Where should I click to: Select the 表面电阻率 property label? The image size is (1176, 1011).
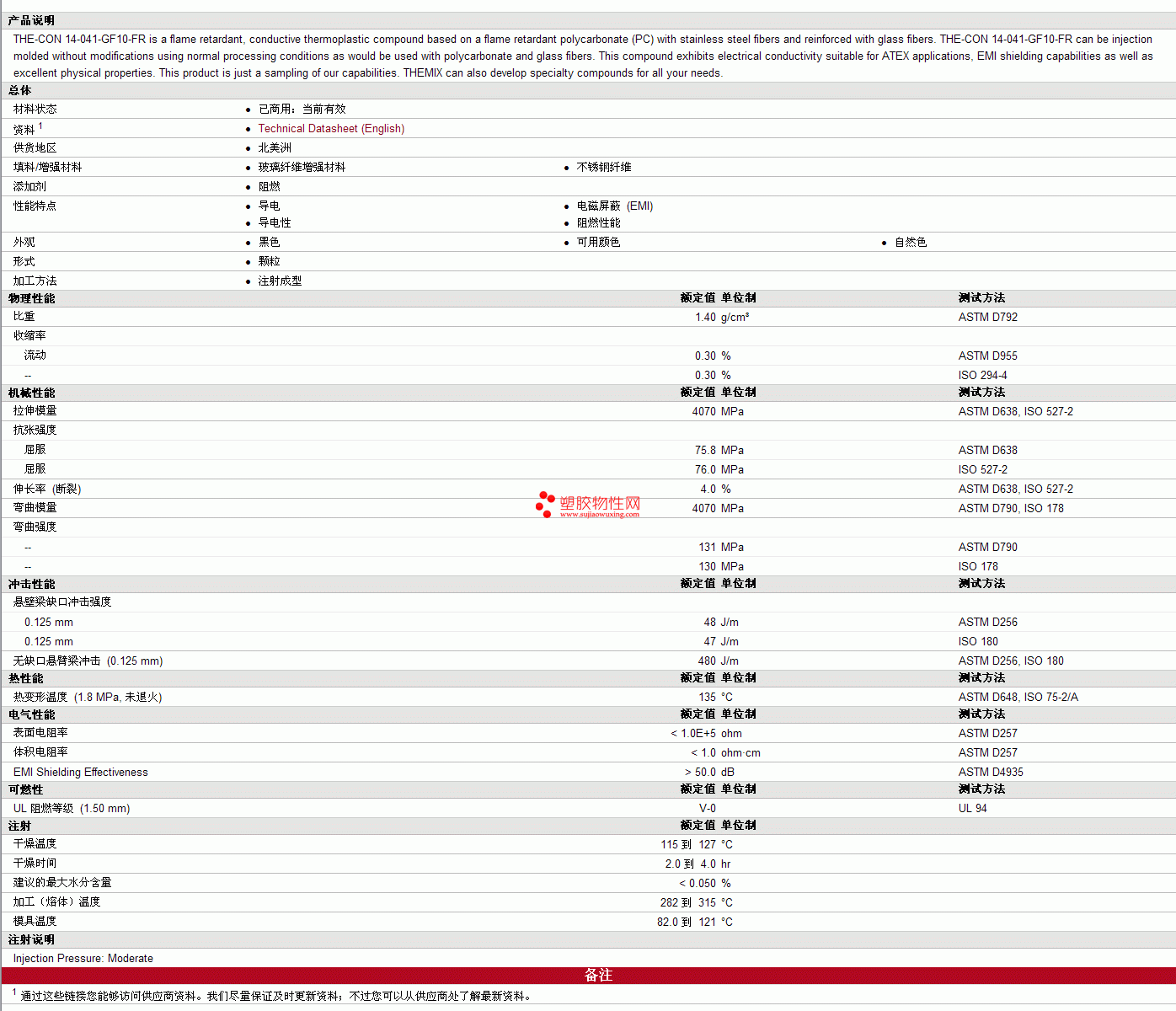tap(40, 733)
